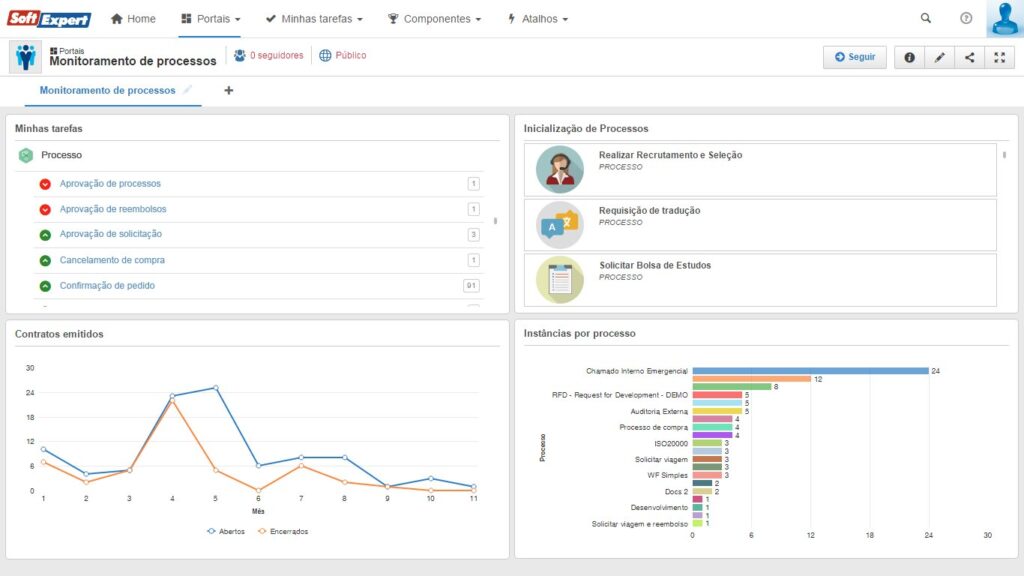The height and width of the screenshot is (576, 1024).
Task: Expand the Componentes dropdown menu
Action: (x=434, y=19)
